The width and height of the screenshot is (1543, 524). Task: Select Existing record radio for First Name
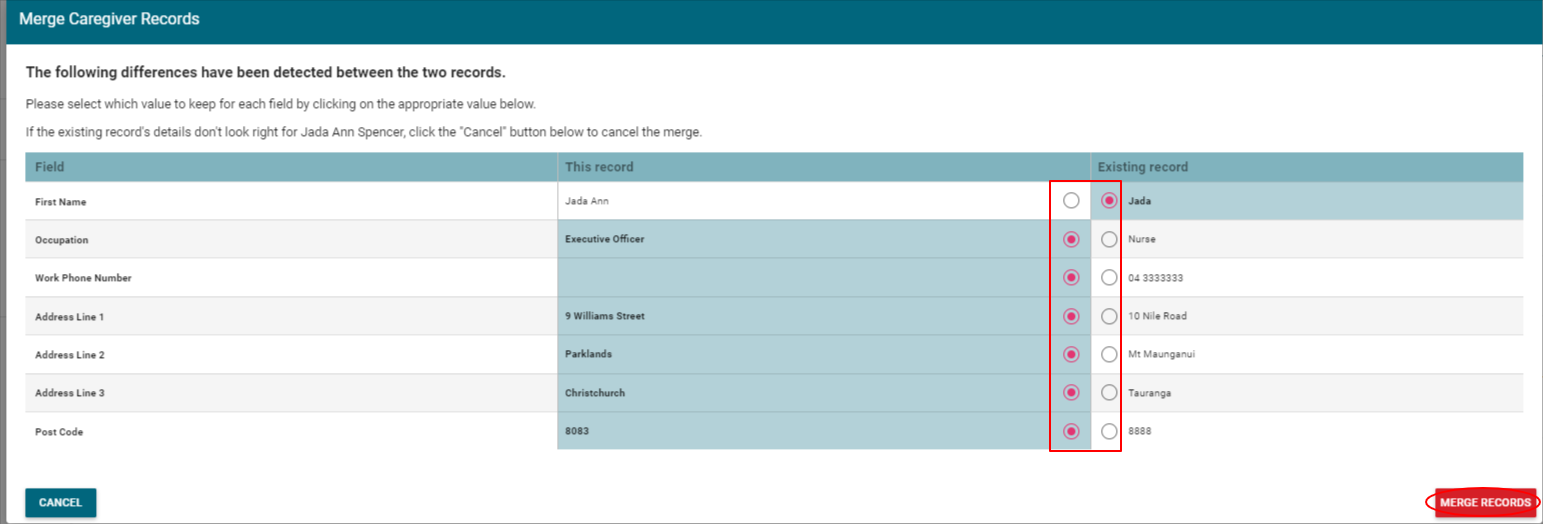pos(1109,201)
